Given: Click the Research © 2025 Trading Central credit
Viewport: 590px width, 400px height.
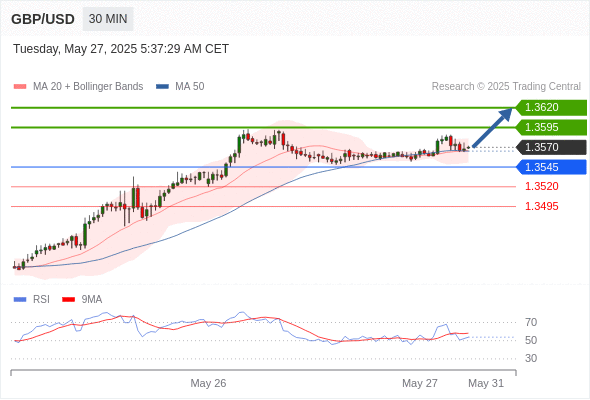Looking at the screenshot, I should click(506, 87).
